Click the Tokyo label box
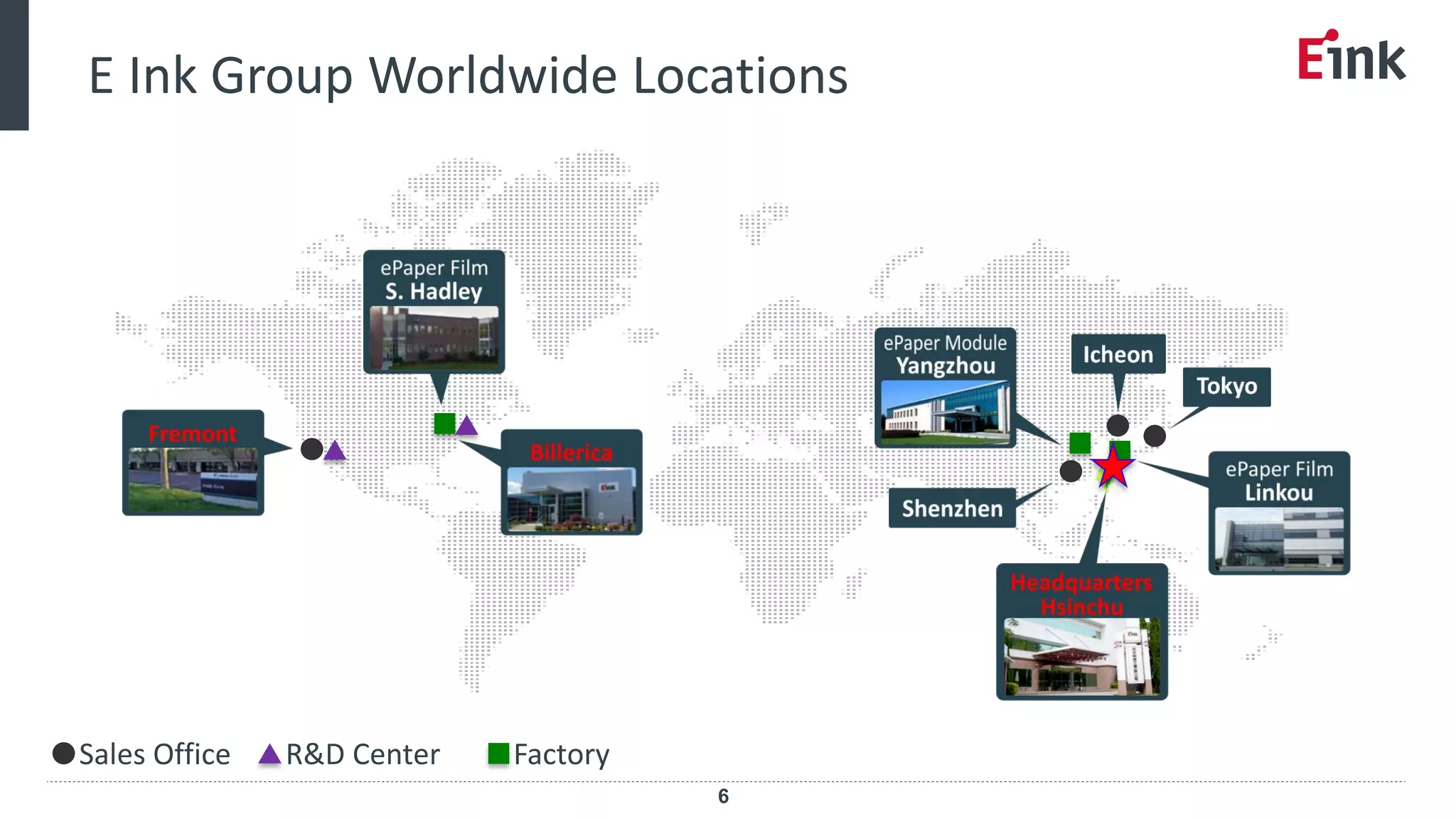 coord(1226,386)
